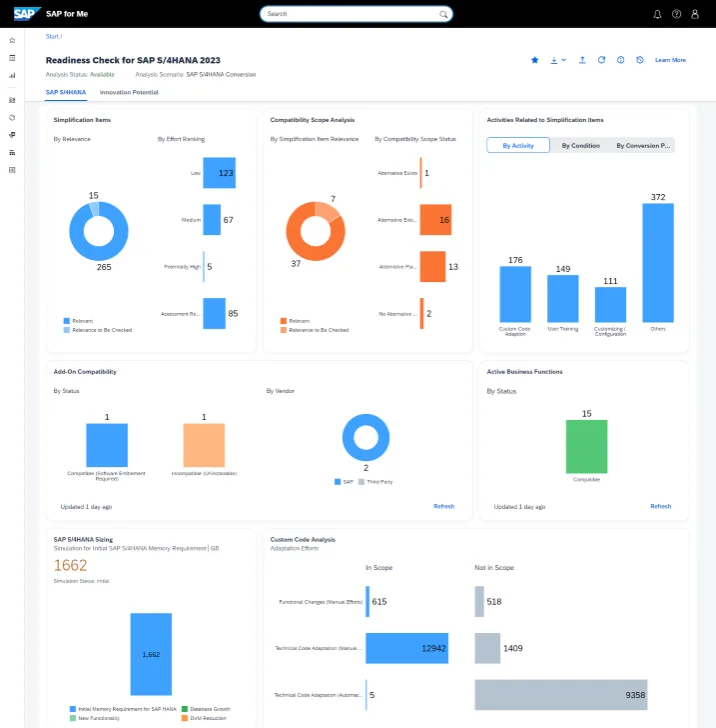This screenshot has width=716, height=728.
Task: Click Refresh in Add-On Compatibility card
Action: pos(444,506)
